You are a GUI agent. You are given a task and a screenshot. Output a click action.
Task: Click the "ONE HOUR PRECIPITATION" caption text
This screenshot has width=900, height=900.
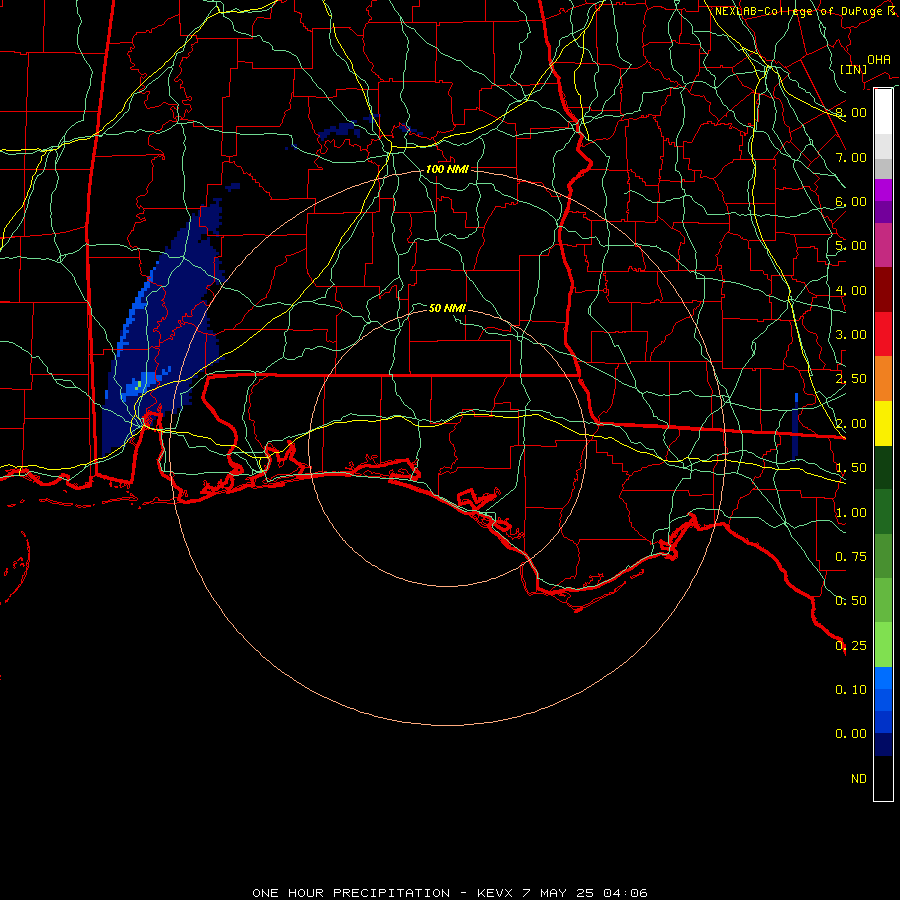click(351, 893)
